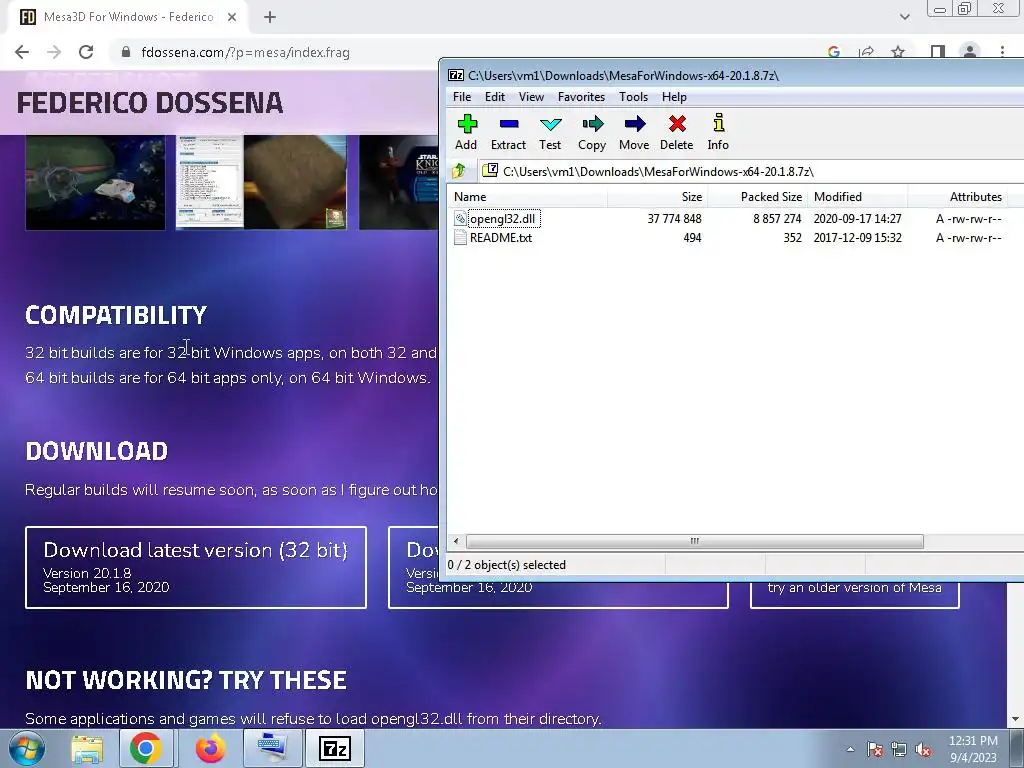The height and width of the screenshot is (768, 1024).
Task: Click the Add button in 7-Zip toolbar
Action: coord(466,132)
